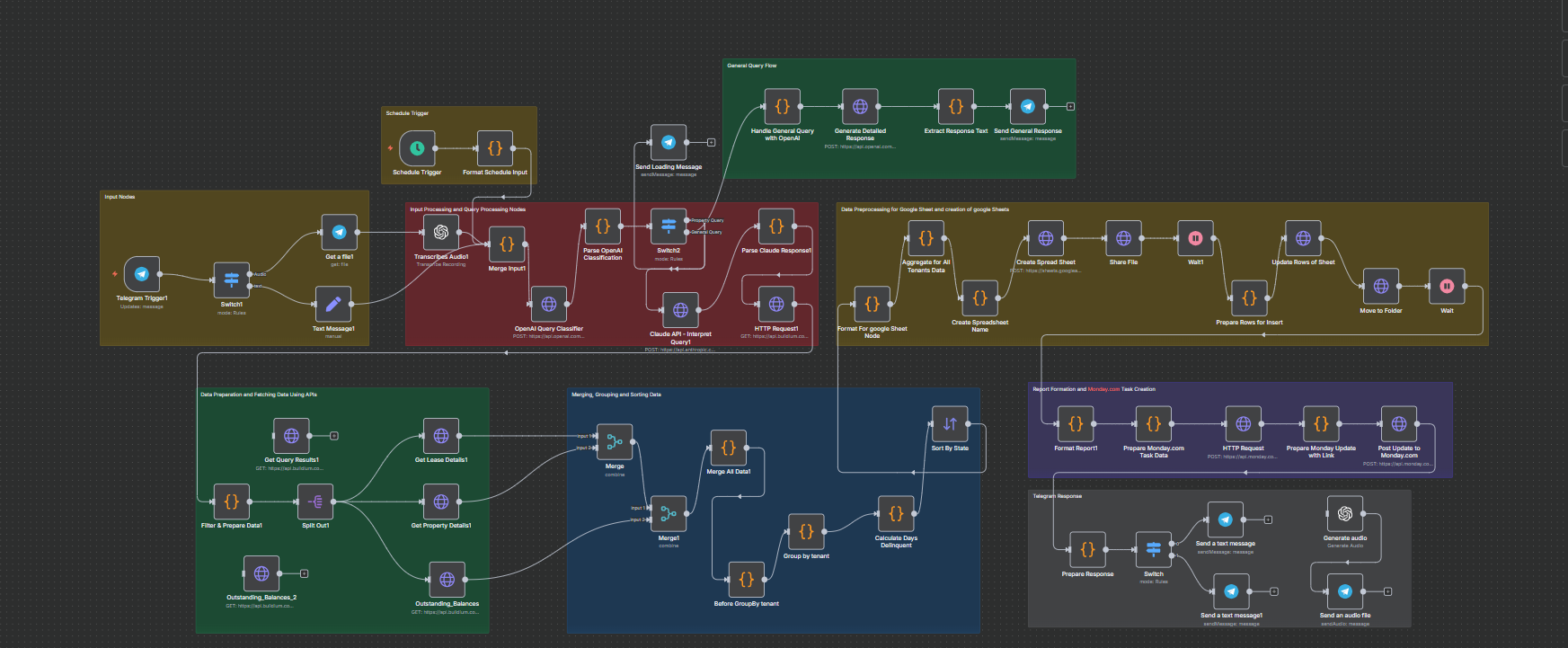Select the Merge1 combine node
The height and width of the screenshot is (648, 1568).
(x=668, y=513)
